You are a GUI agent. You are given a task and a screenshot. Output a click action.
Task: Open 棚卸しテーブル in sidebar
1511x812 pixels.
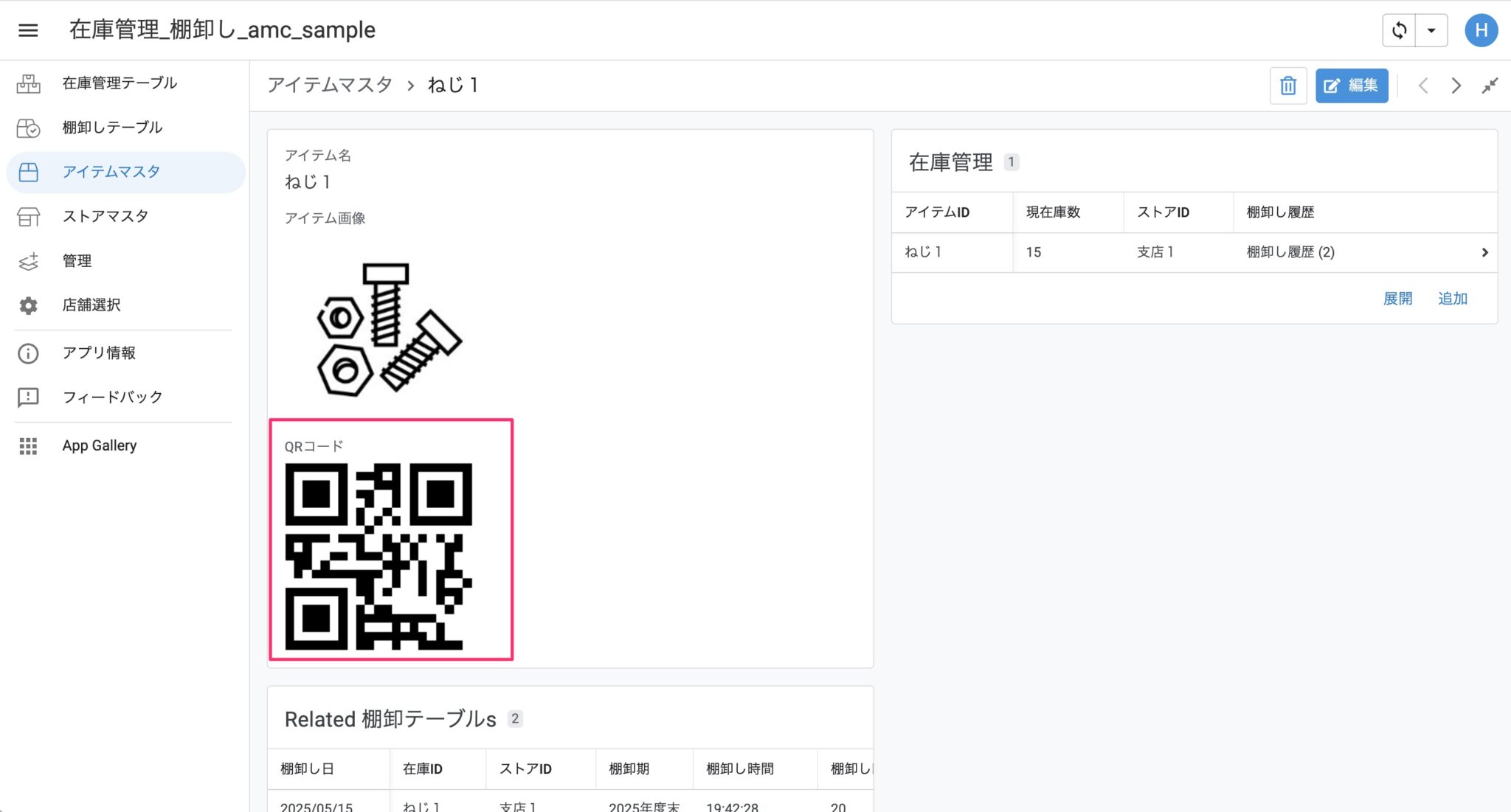tap(112, 128)
